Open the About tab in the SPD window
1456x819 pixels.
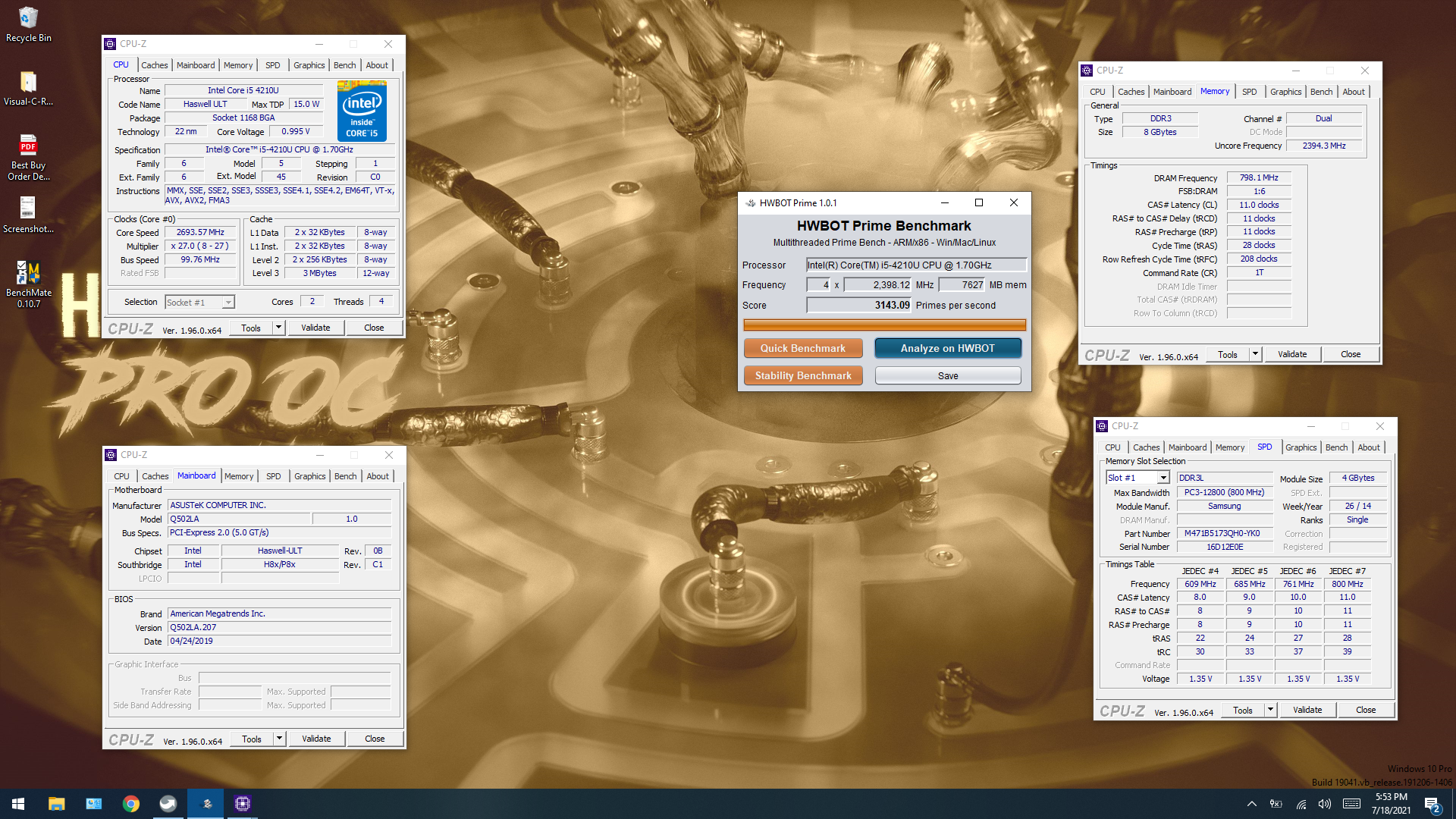coord(1369,447)
